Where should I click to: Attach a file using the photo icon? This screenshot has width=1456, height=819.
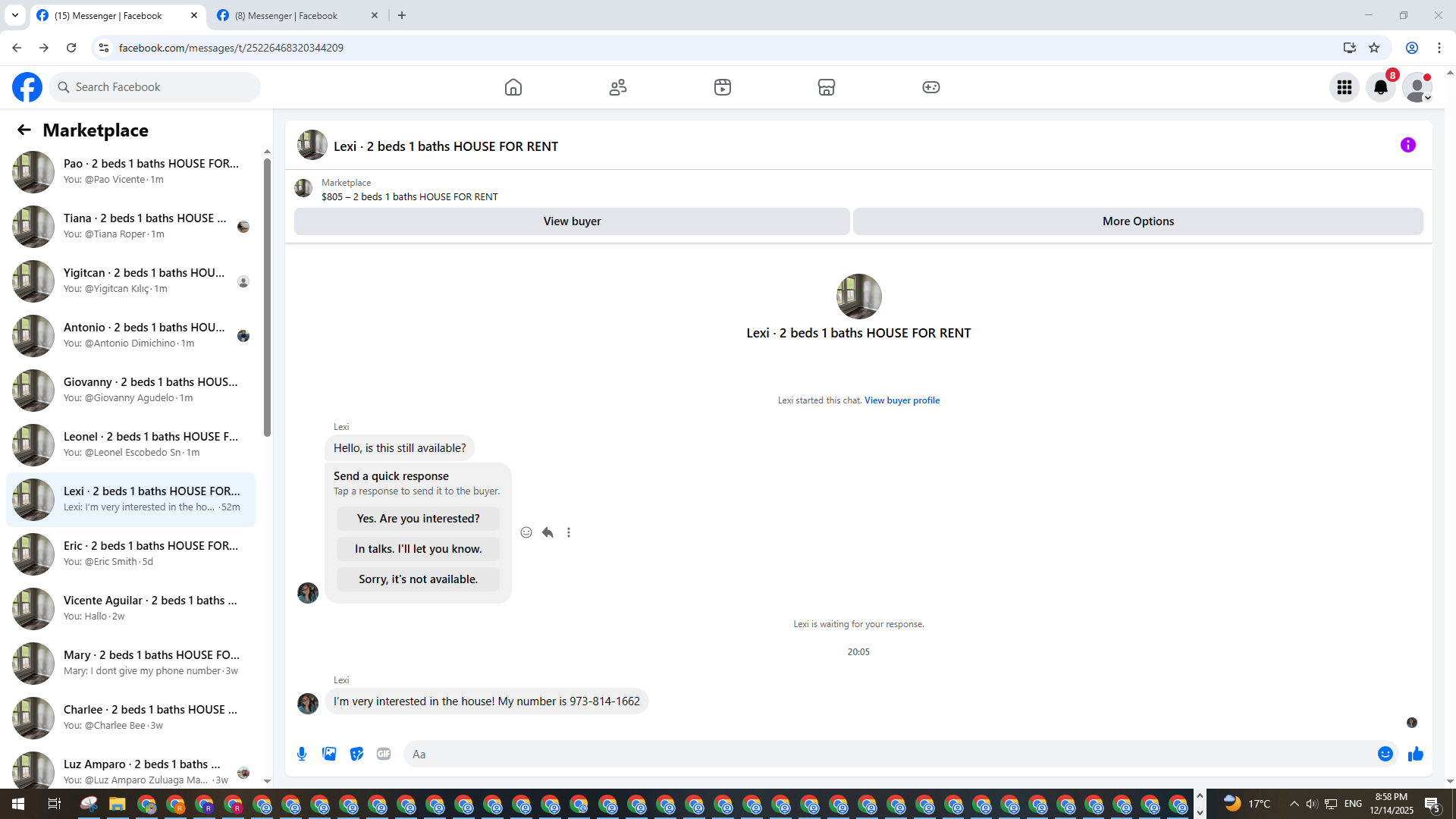tap(329, 754)
